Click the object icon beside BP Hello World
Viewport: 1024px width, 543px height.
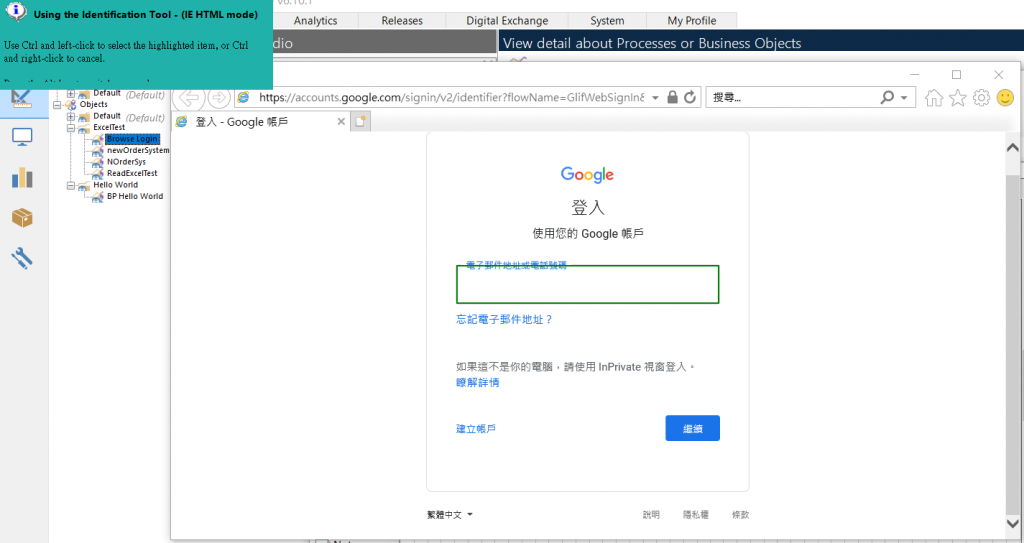coord(97,196)
